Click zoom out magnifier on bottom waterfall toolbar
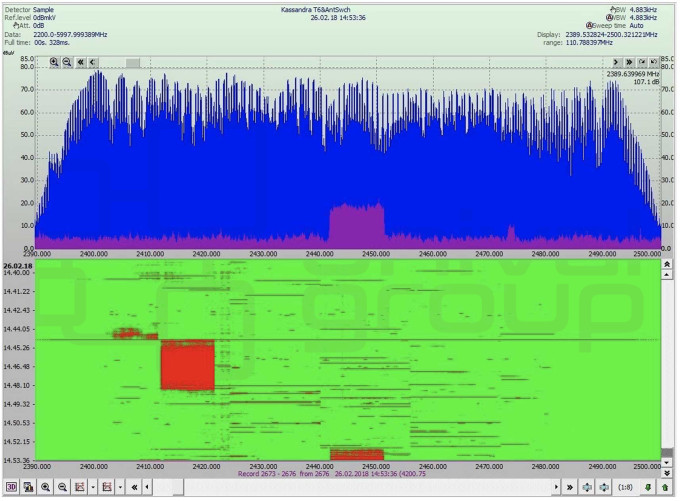 (61, 487)
